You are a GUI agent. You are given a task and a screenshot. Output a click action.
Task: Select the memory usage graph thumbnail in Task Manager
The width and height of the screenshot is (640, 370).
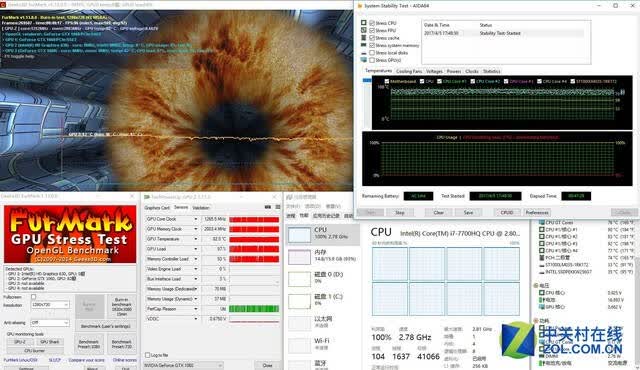tap(300, 257)
